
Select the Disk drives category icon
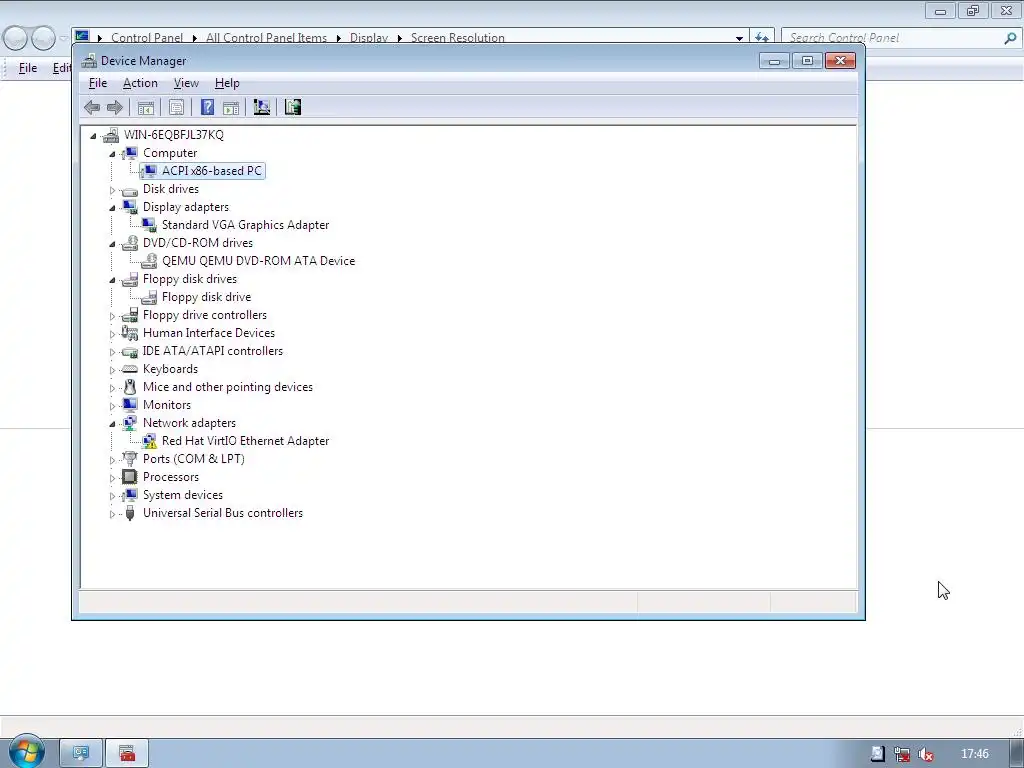click(130, 190)
